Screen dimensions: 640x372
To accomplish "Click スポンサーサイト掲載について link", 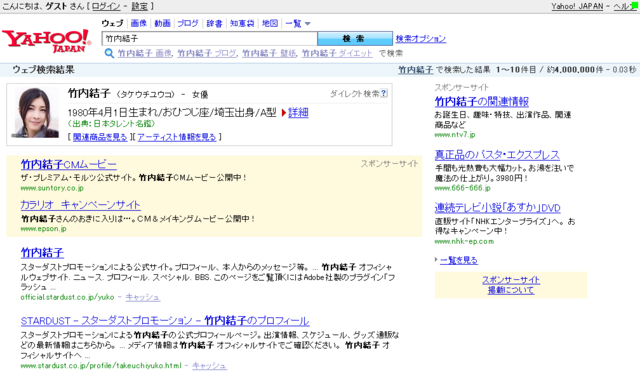I will tap(511, 285).
